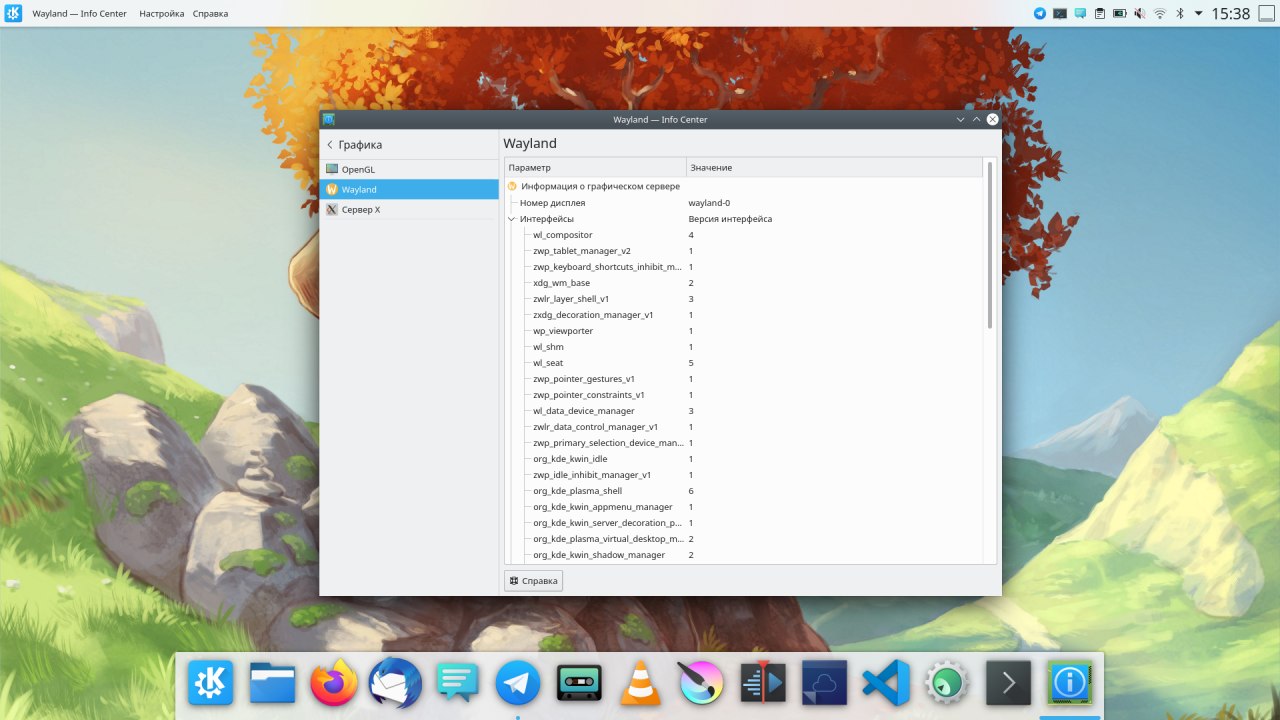
Task: Select Wayland in the sidebar
Action: (410, 189)
